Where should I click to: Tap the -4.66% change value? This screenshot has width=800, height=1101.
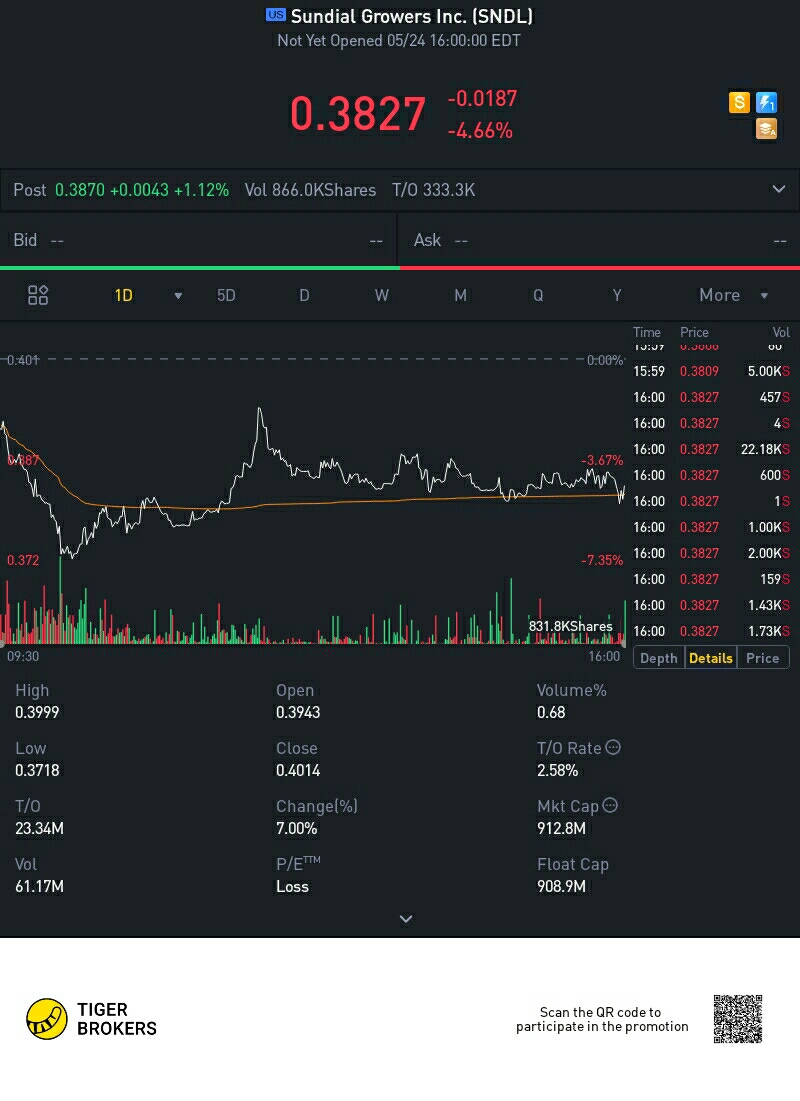point(480,131)
